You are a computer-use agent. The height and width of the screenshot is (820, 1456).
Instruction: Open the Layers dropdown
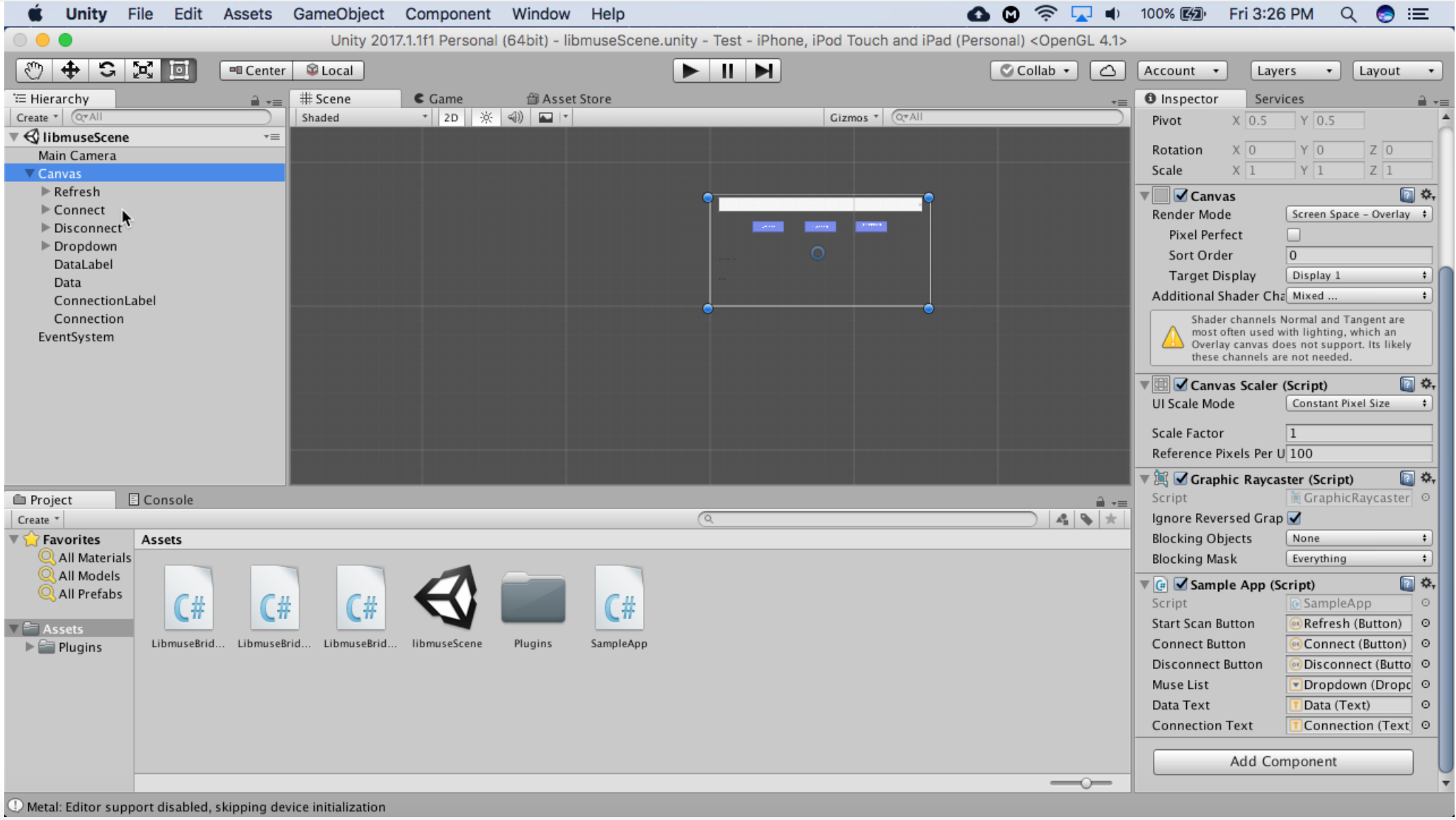point(1295,71)
